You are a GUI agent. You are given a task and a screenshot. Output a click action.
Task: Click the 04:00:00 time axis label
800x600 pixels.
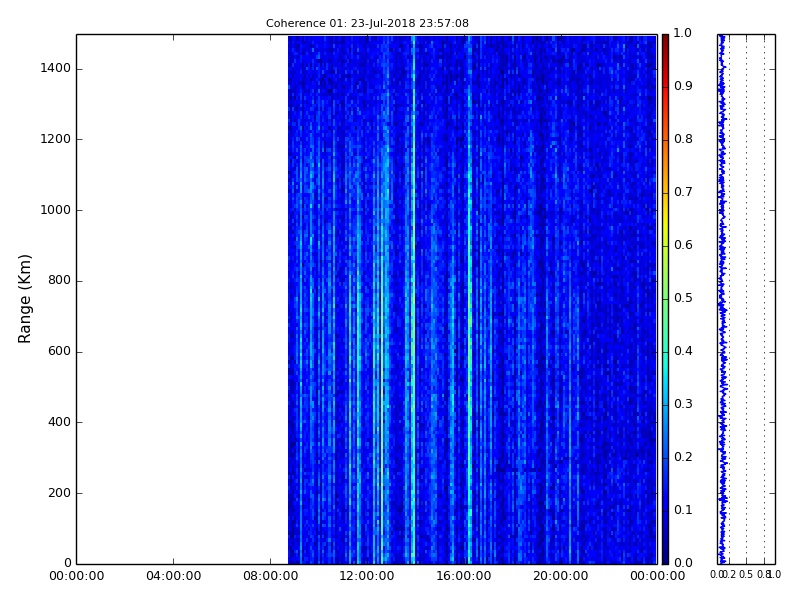[173, 576]
